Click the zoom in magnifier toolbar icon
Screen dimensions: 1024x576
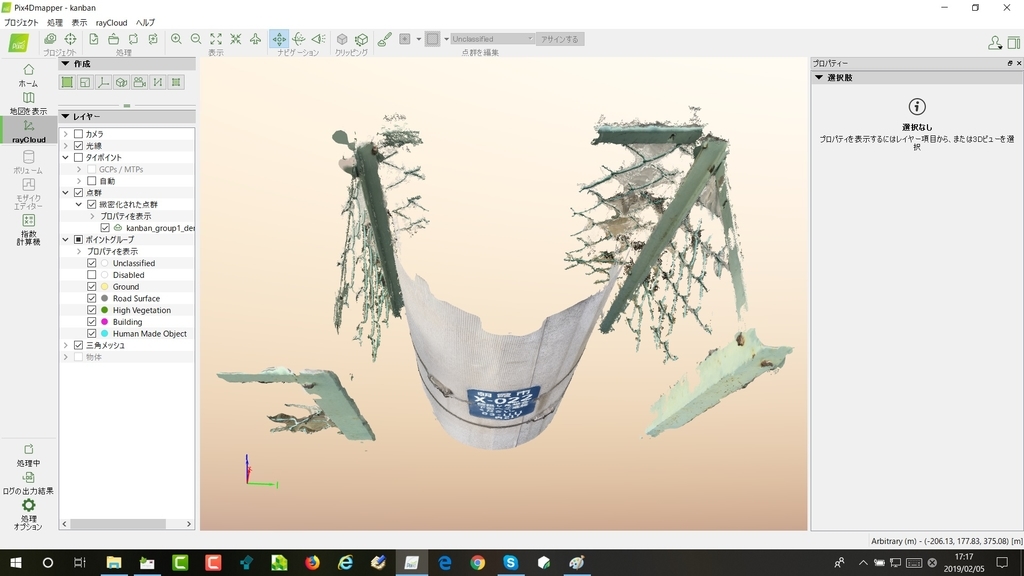point(176,39)
